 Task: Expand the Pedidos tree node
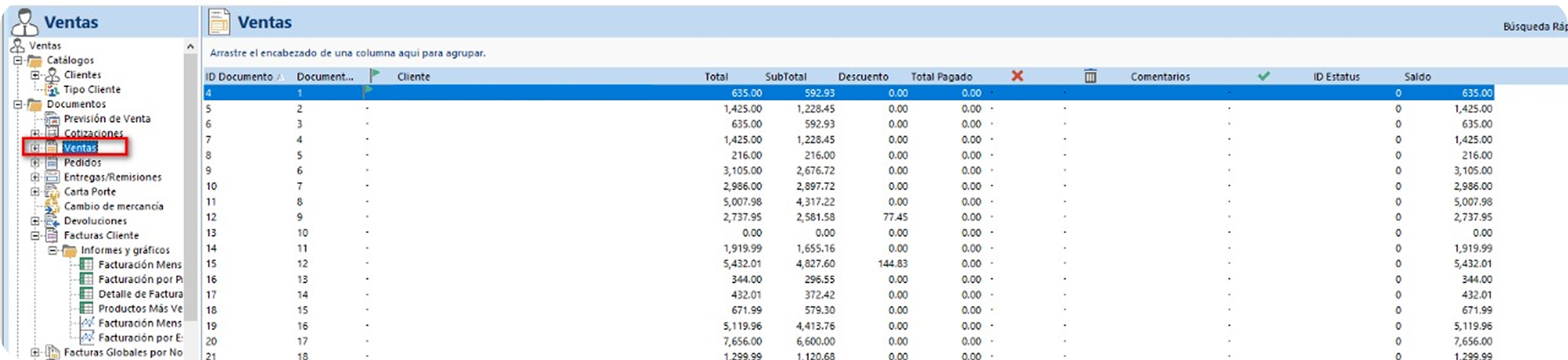tap(35, 163)
